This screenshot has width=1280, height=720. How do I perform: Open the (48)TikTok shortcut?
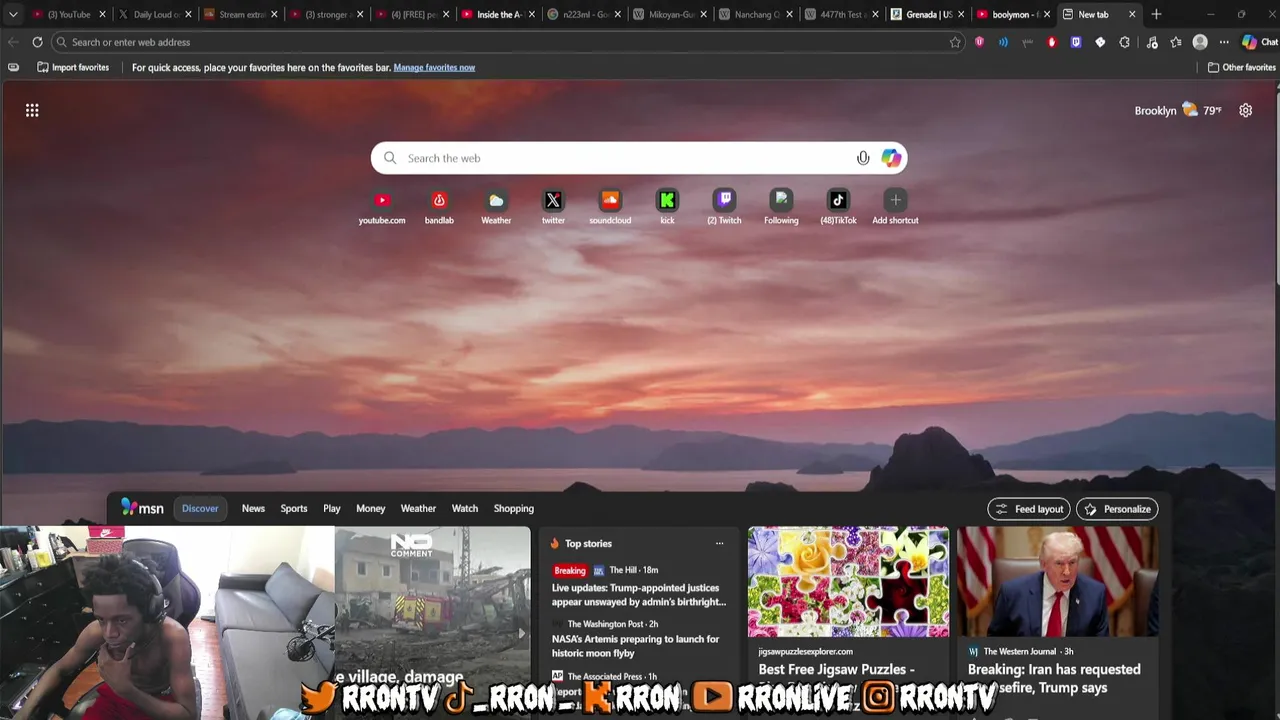(838, 207)
